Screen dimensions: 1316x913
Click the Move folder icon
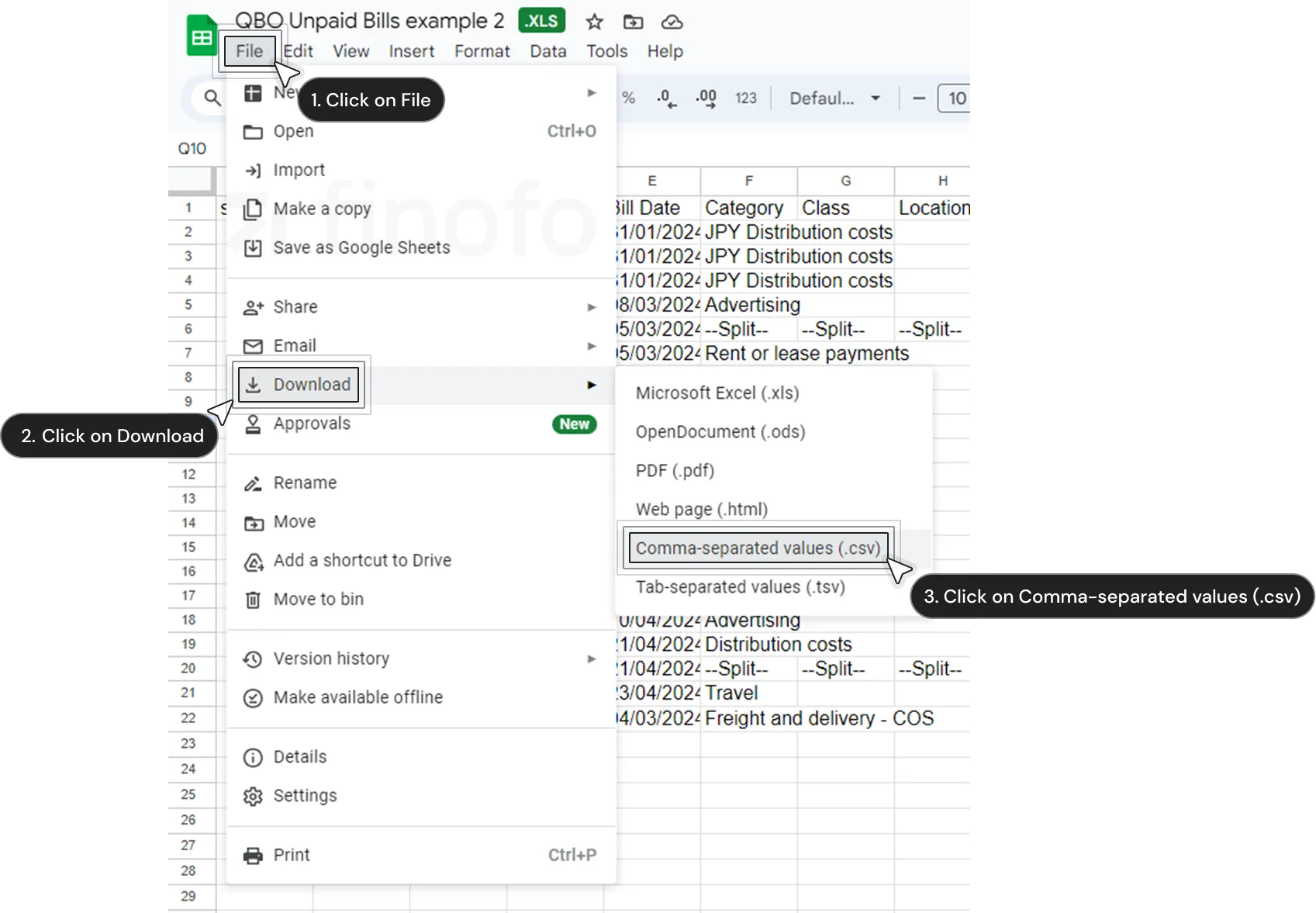tap(253, 523)
